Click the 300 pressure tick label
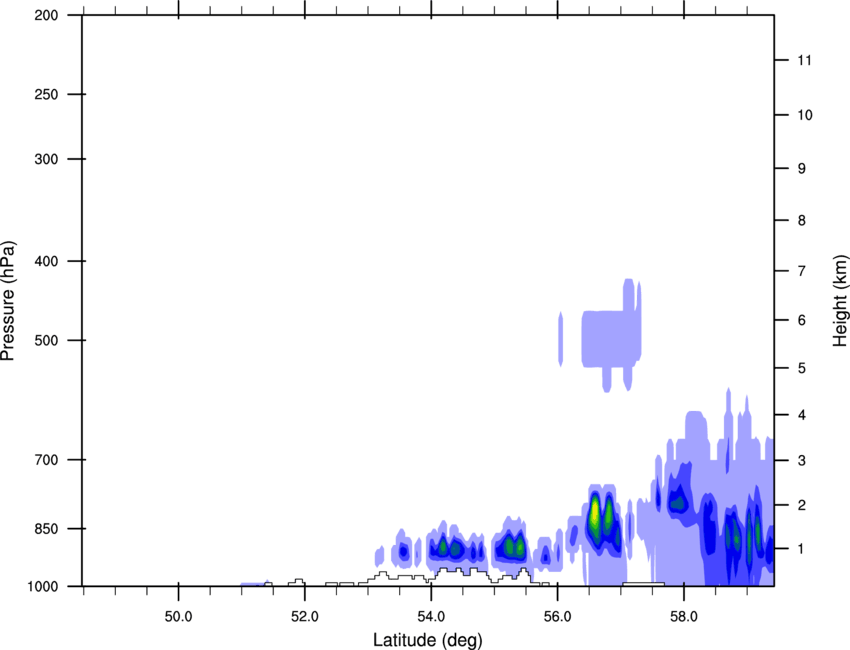 pyautogui.click(x=46, y=159)
